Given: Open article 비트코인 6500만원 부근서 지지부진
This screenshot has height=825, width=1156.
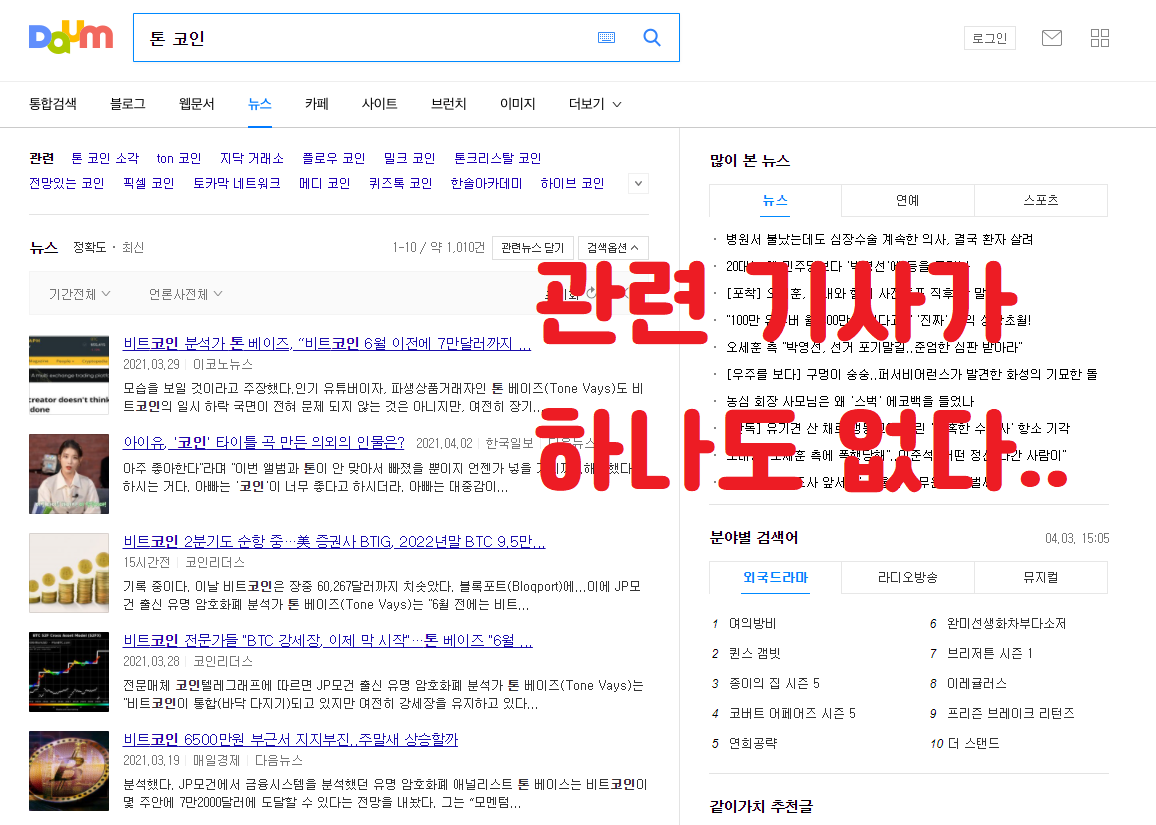Looking at the screenshot, I should [x=290, y=739].
